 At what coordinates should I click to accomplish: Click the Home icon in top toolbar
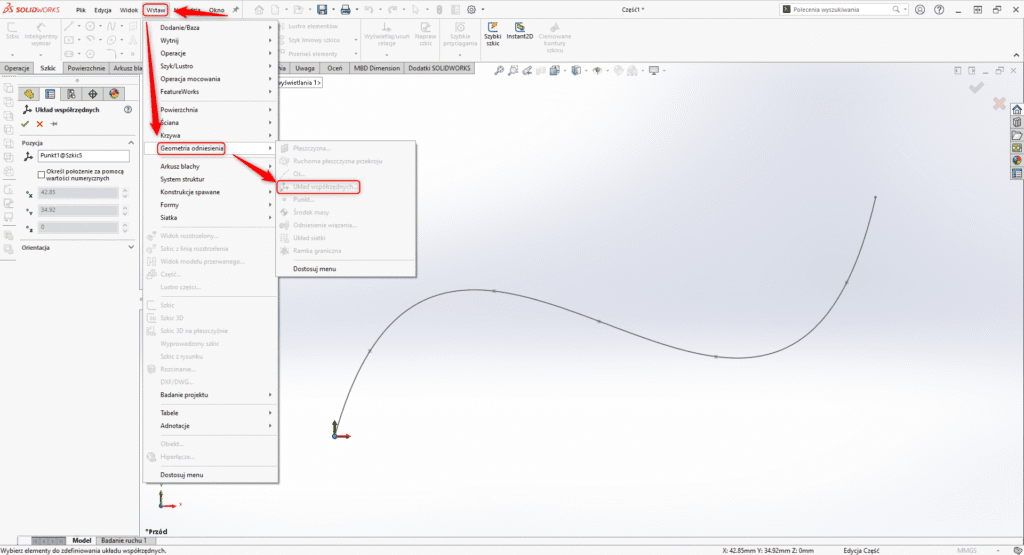[x=259, y=10]
